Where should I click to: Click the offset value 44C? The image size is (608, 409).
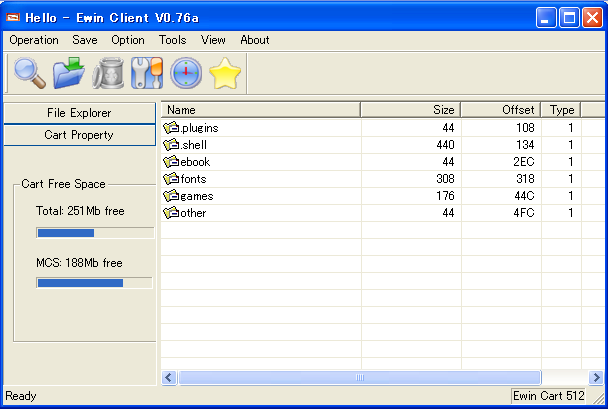pos(524,196)
